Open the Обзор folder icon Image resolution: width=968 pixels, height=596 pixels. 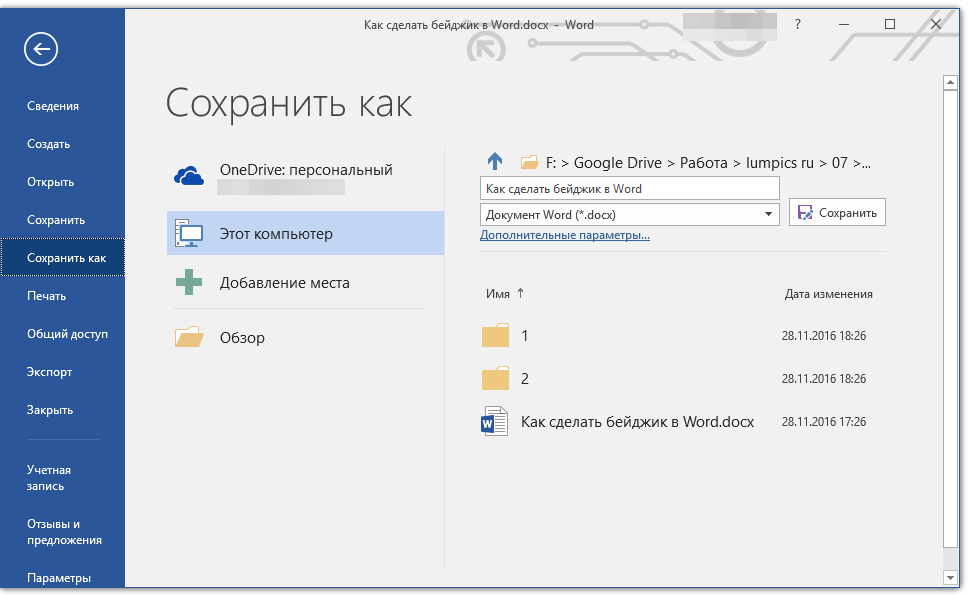coord(189,337)
